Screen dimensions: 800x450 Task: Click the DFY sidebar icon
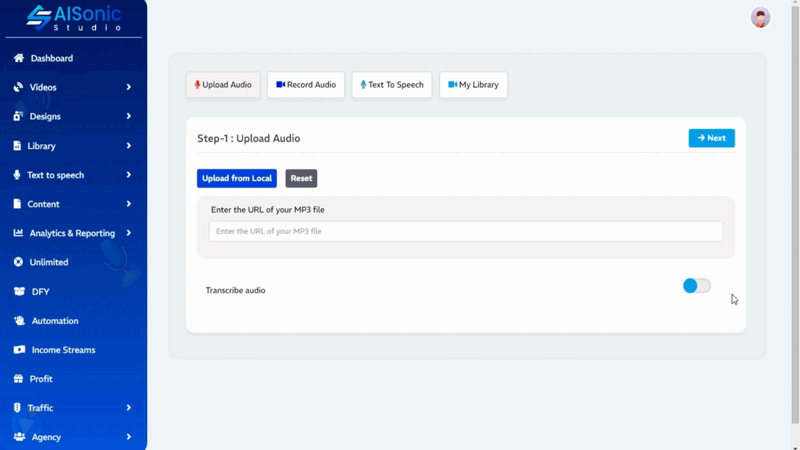[18, 292]
